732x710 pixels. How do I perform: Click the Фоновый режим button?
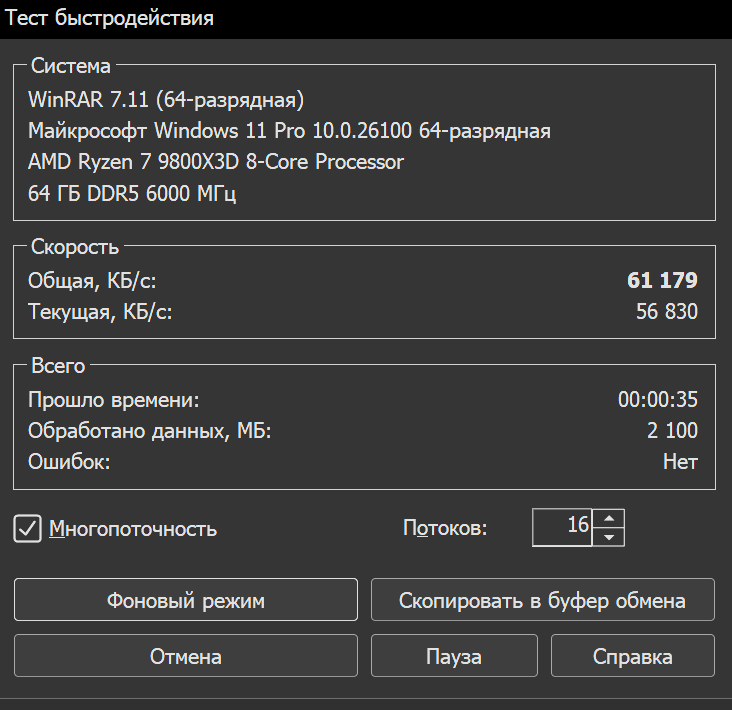(x=186, y=600)
